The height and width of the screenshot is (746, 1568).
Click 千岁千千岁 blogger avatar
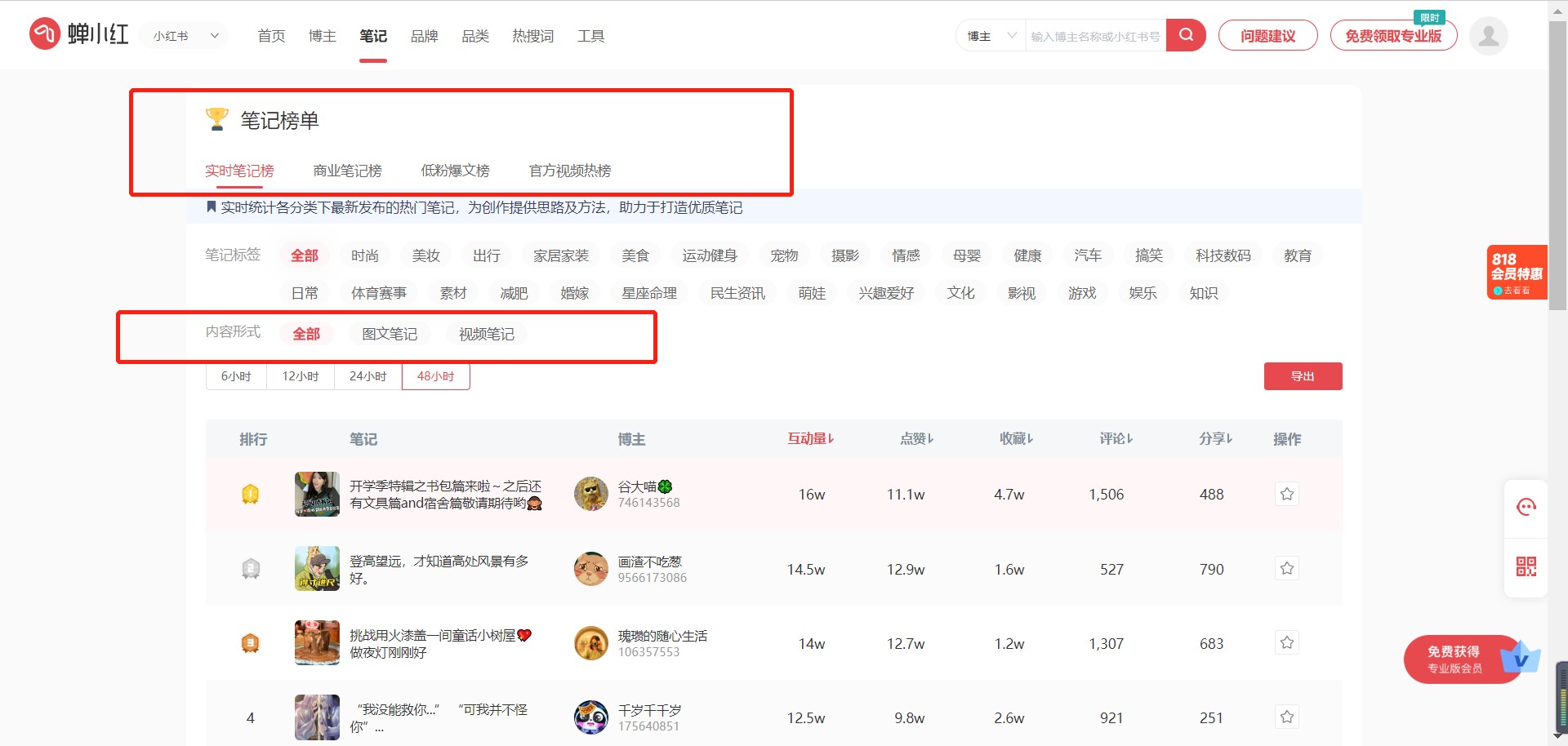point(590,717)
